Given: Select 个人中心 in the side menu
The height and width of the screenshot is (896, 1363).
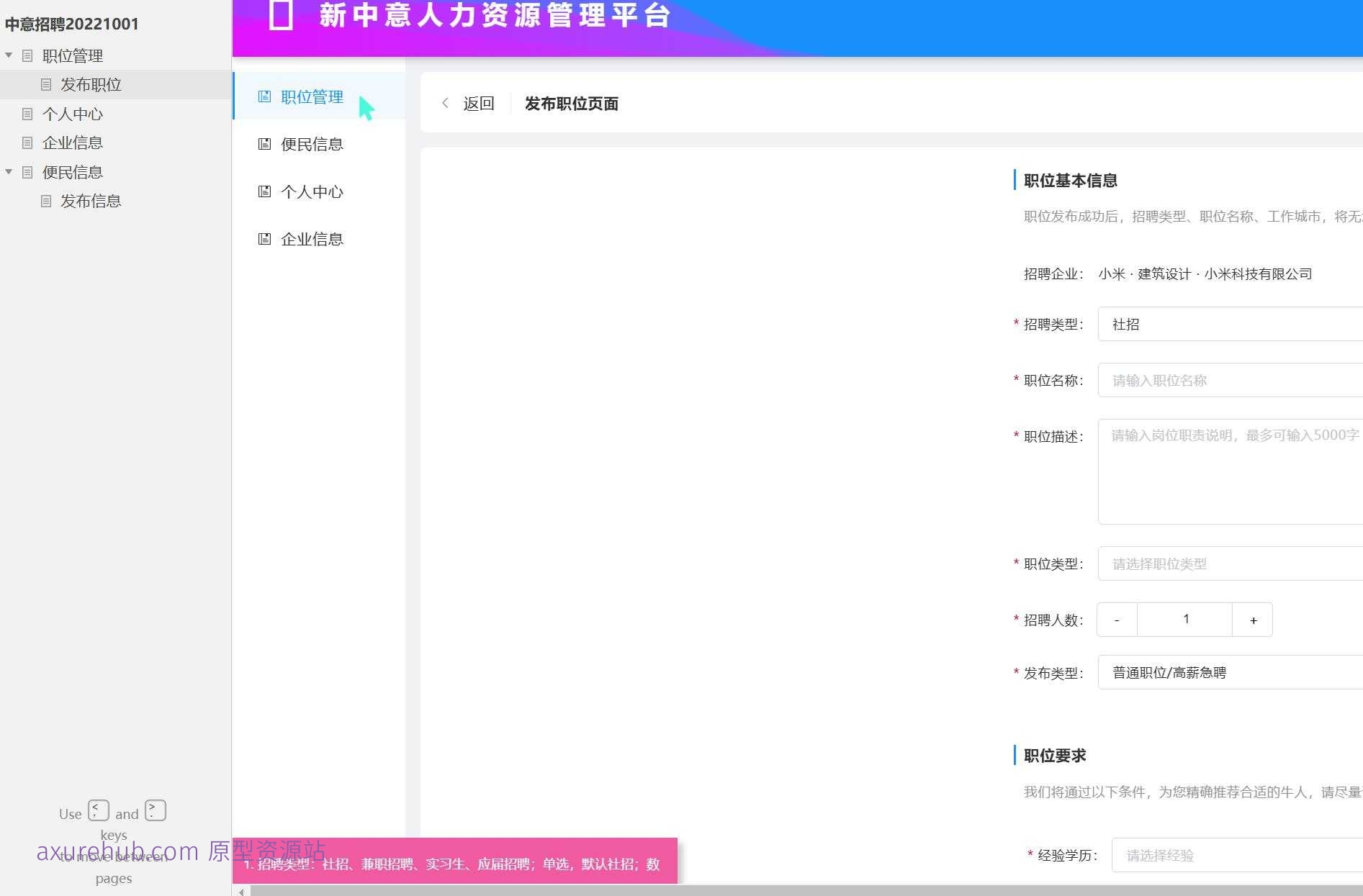Looking at the screenshot, I should [x=319, y=191].
